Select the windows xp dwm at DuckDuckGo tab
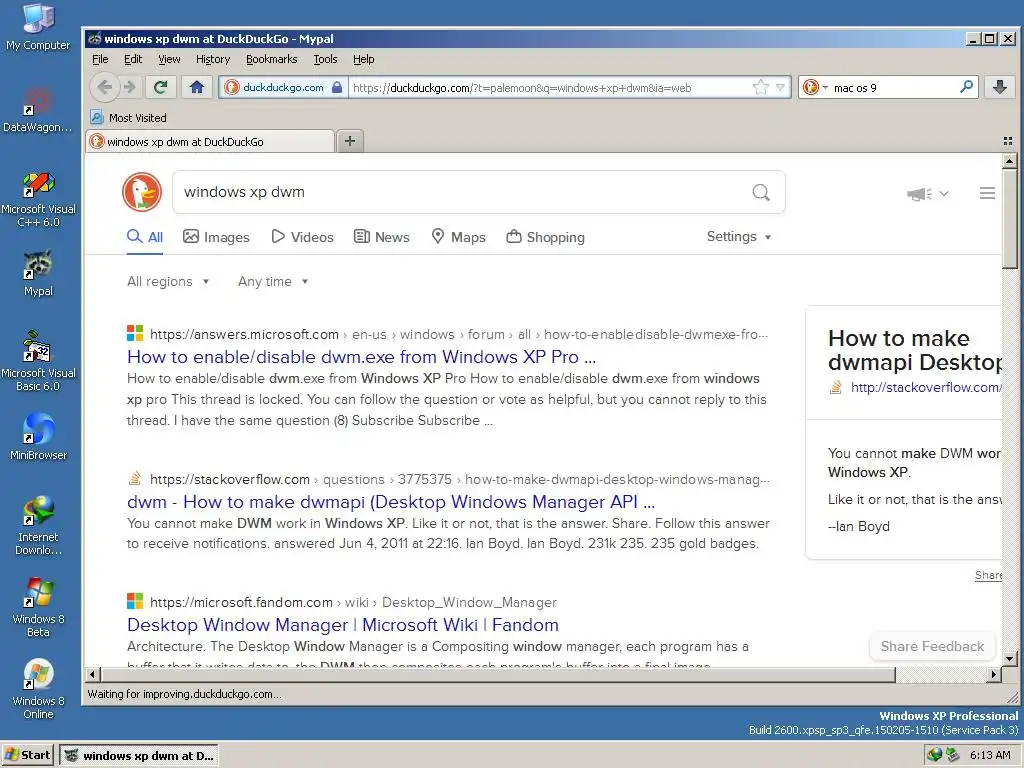Image resolution: width=1024 pixels, height=768 pixels. 210,141
